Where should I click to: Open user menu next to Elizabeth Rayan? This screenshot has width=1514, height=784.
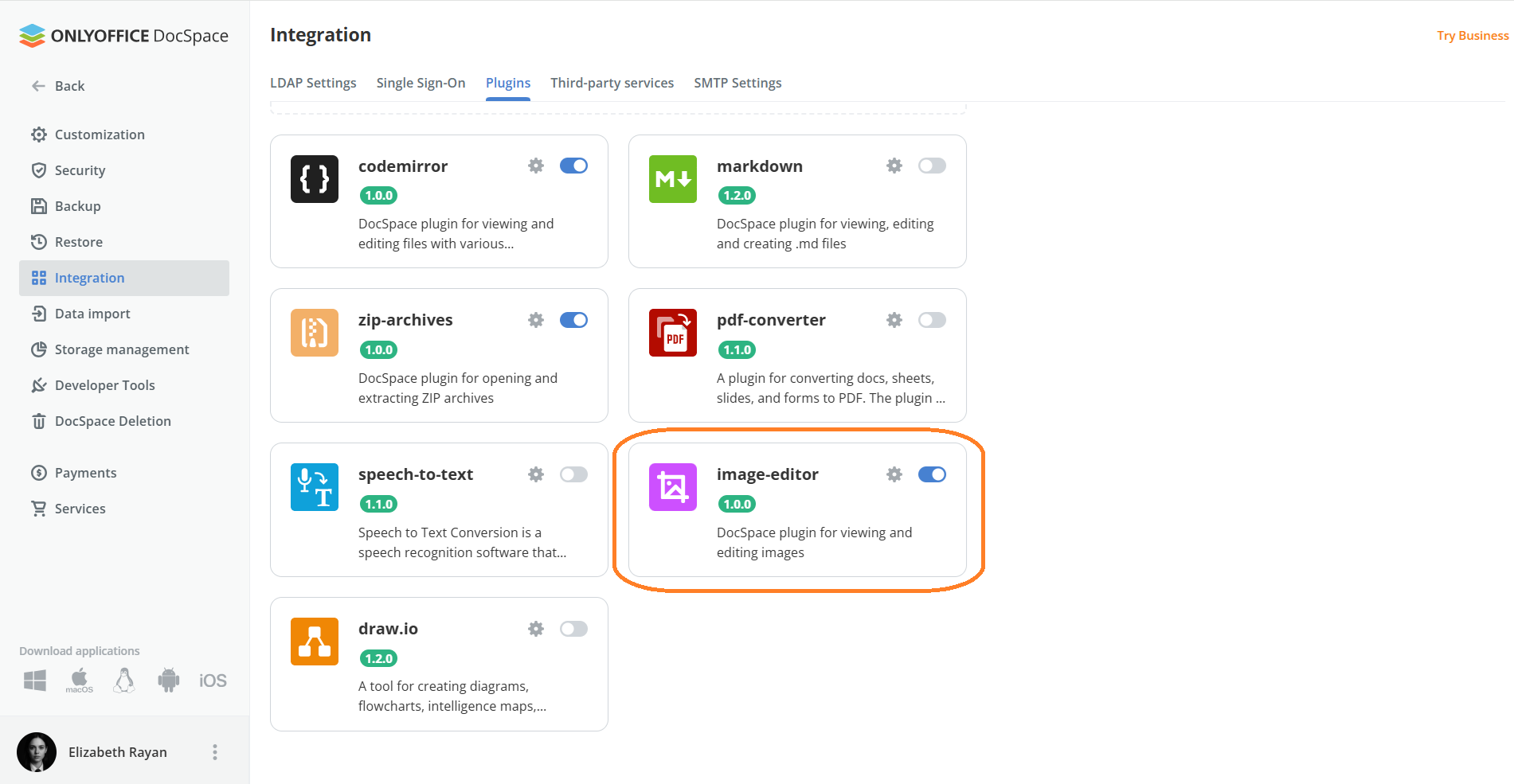pyautogui.click(x=215, y=752)
